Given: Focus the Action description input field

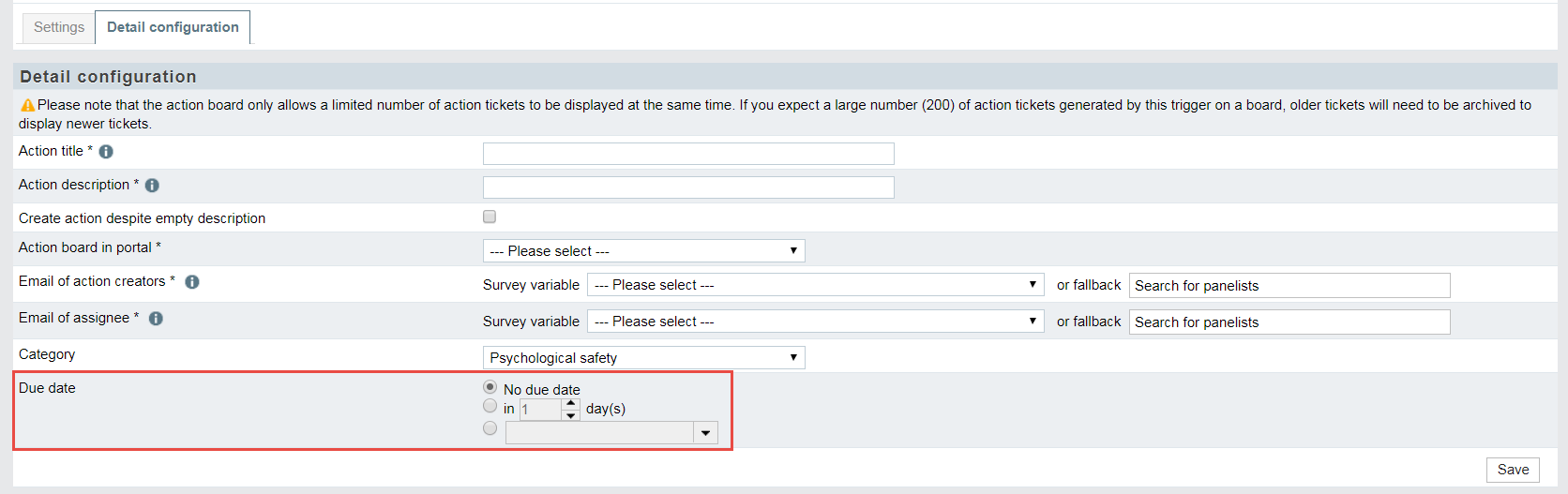Looking at the screenshot, I should tap(688, 187).
